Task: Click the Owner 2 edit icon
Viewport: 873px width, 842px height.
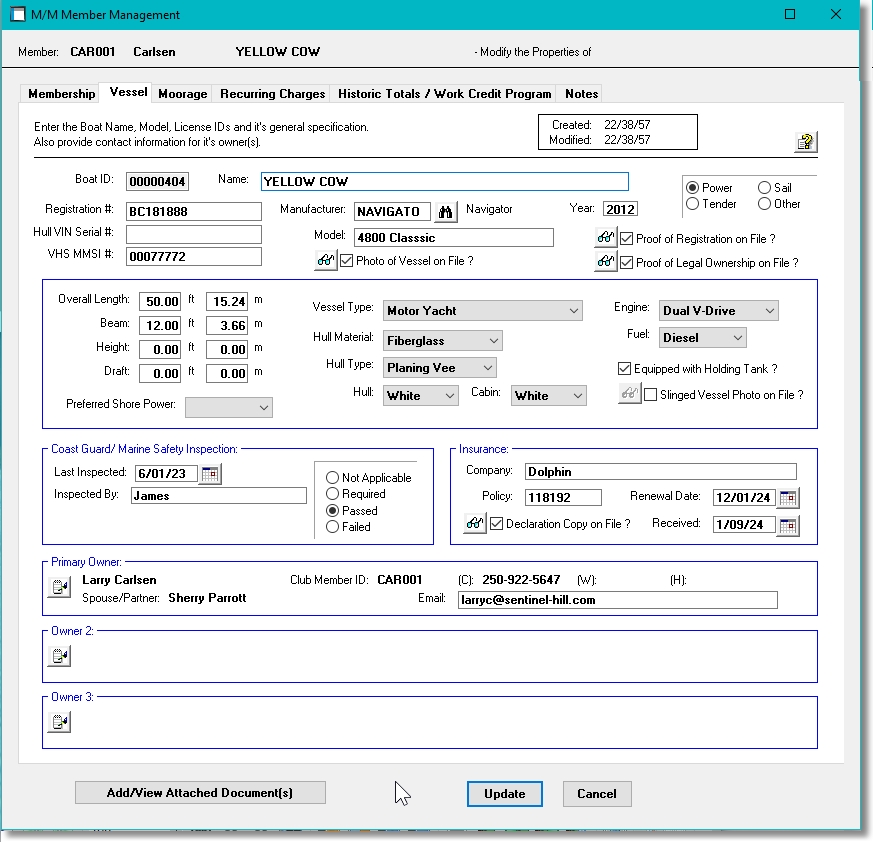Action: tap(59, 656)
